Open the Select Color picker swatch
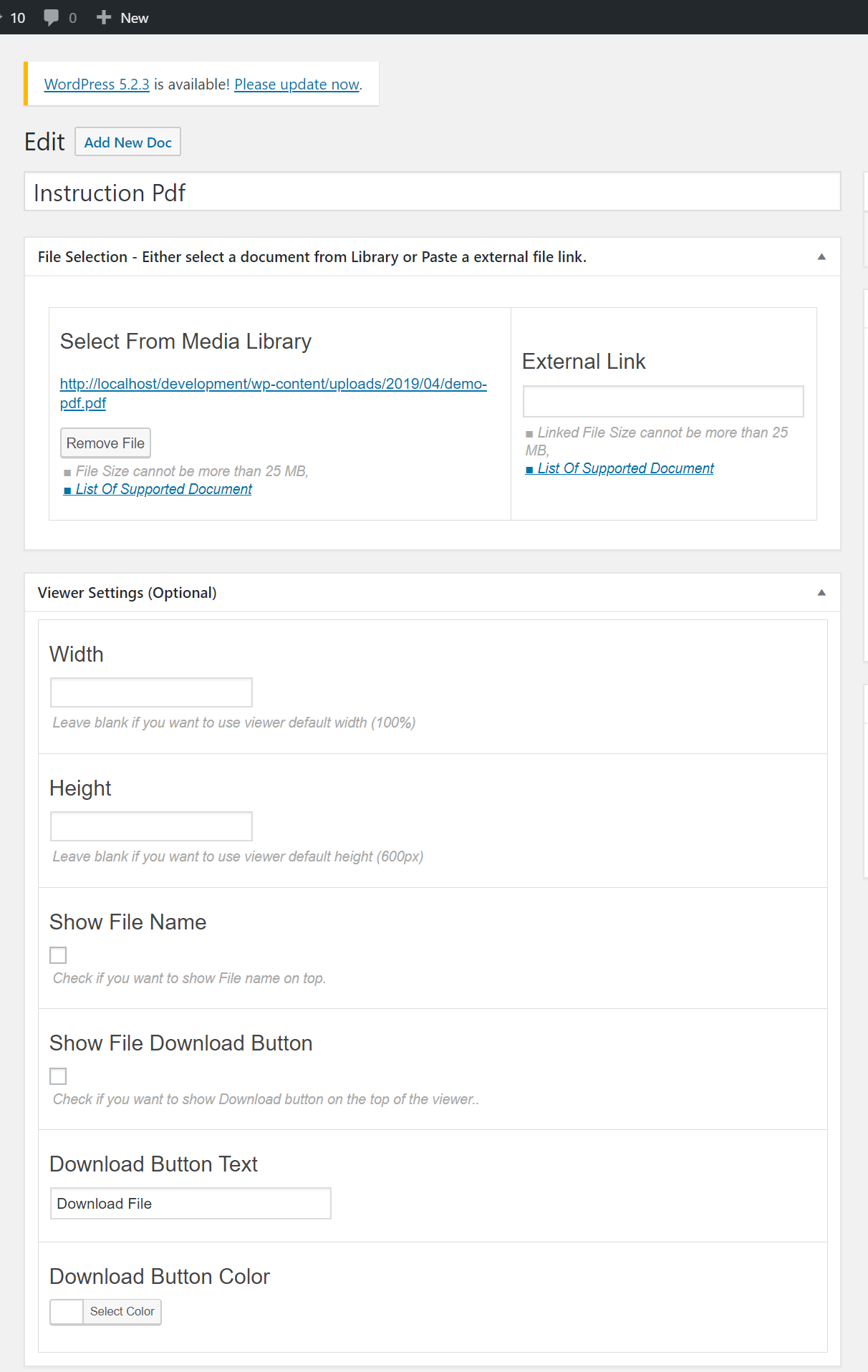The height and width of the screenshot is (1372, 868). pos(67,1312)
